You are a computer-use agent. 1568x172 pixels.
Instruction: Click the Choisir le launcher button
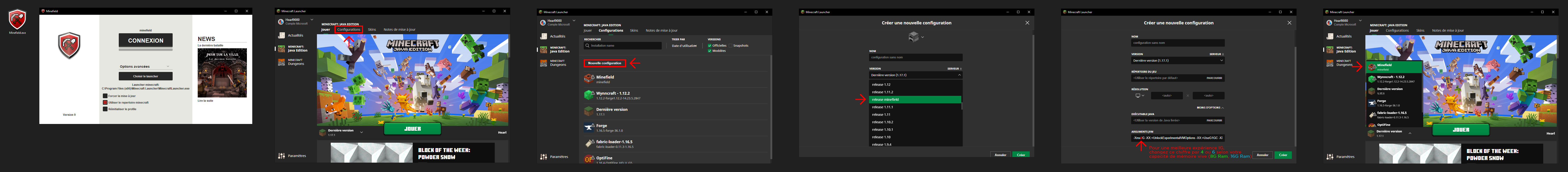click(x=145, y=76)
